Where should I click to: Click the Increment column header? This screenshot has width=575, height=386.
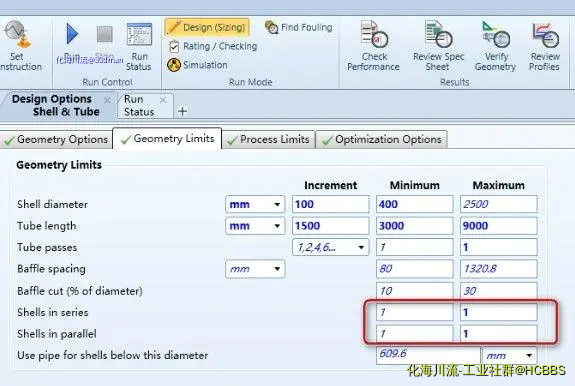click(330, 185)
